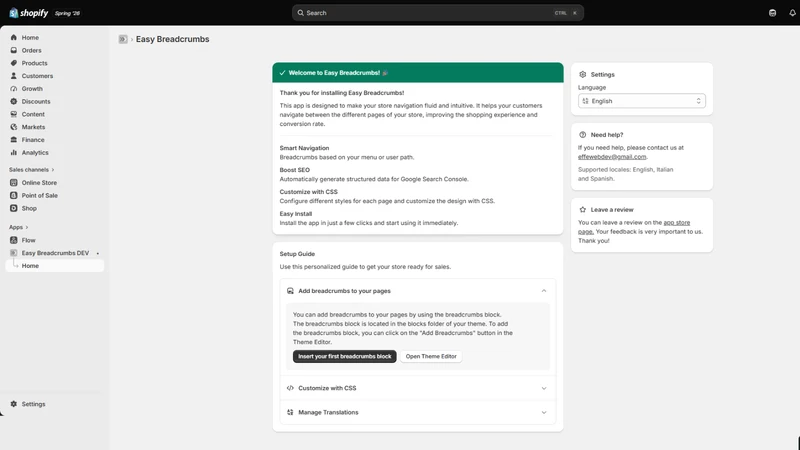Open the Products menu item
This screenshot has width=800, height=450.
click(34, 63)
